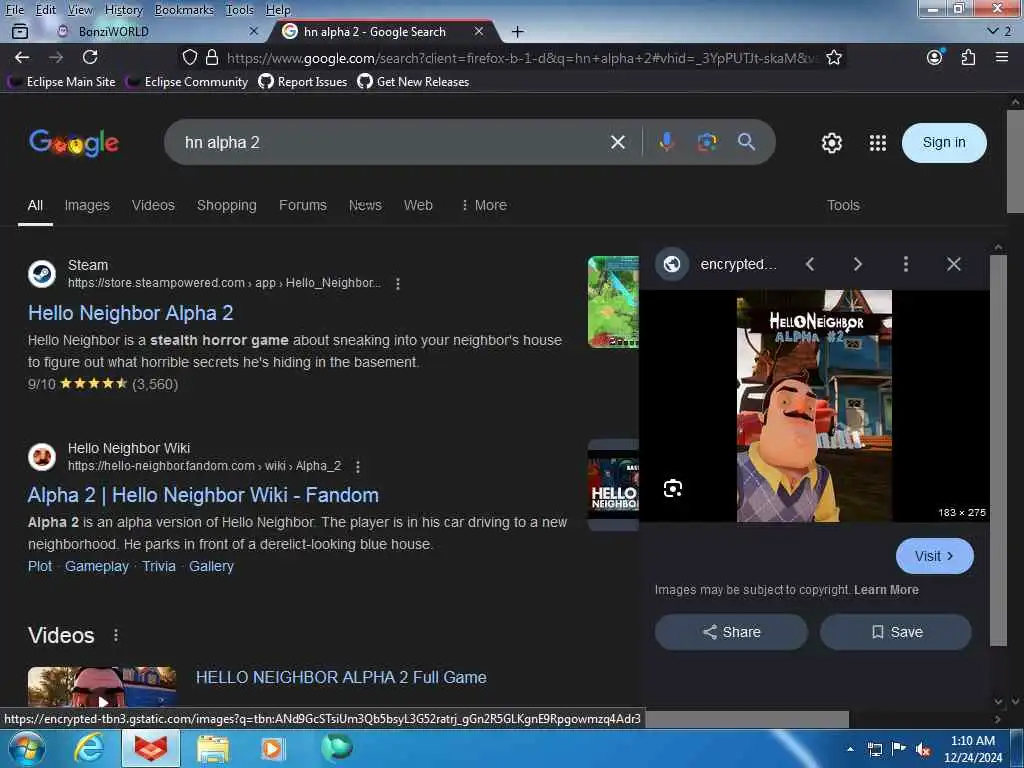Clear the search box text
The height and width of the screenshot is (768, 1024).
(x=618, y=142)
